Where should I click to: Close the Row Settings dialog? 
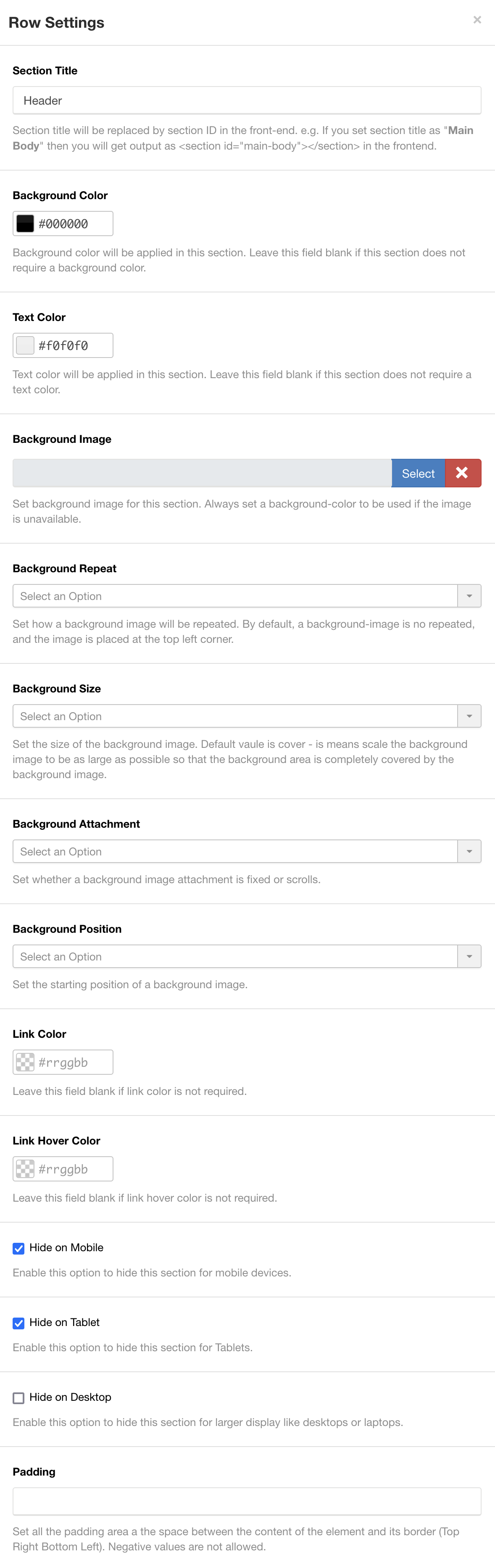point(477,20)
